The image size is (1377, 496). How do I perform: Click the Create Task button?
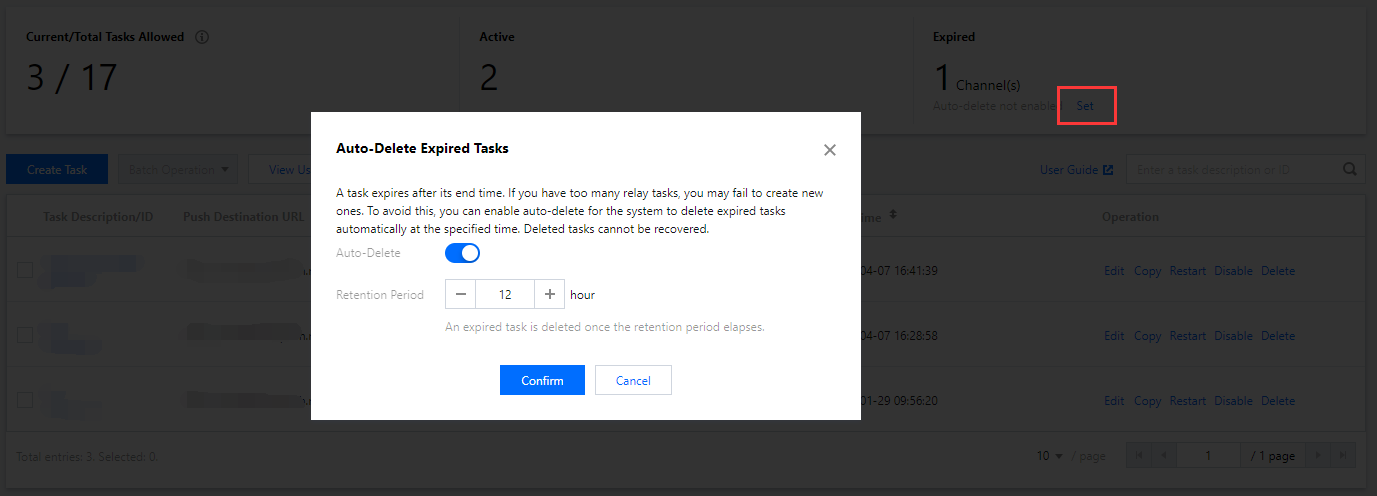(x=57, y=170)
